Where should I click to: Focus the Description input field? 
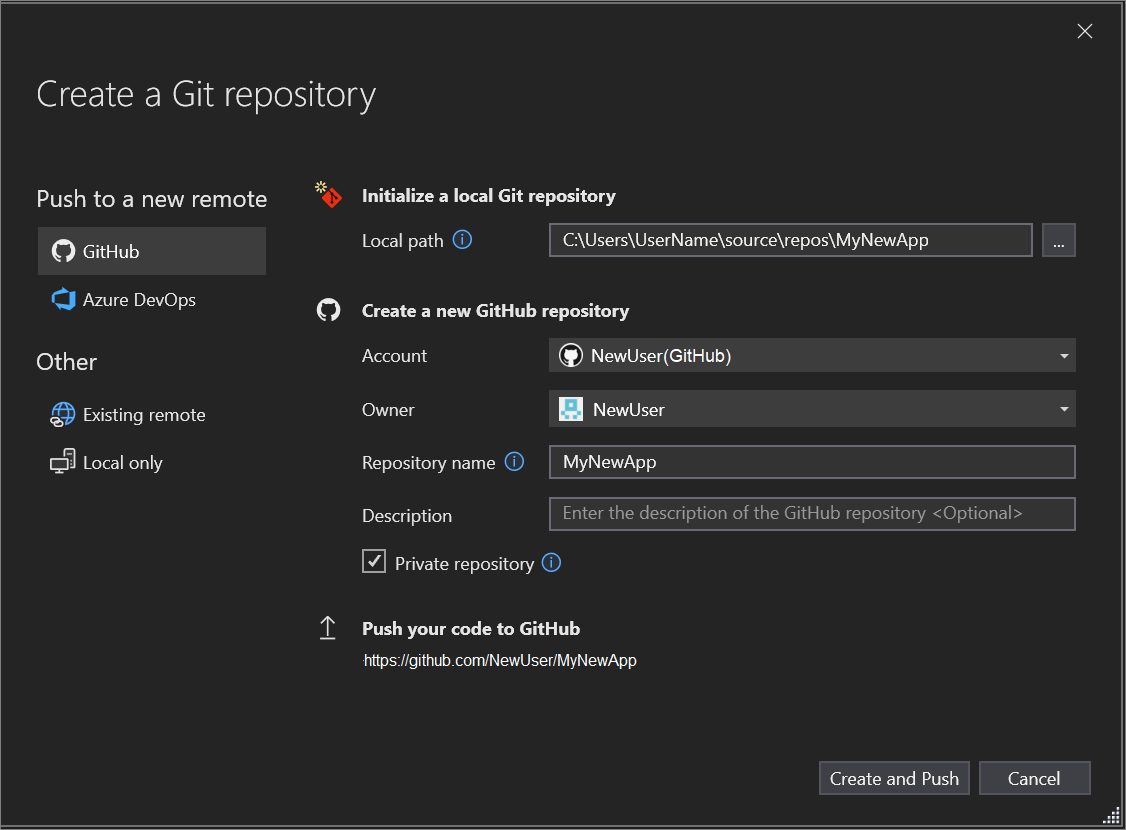tap(812, 514)
